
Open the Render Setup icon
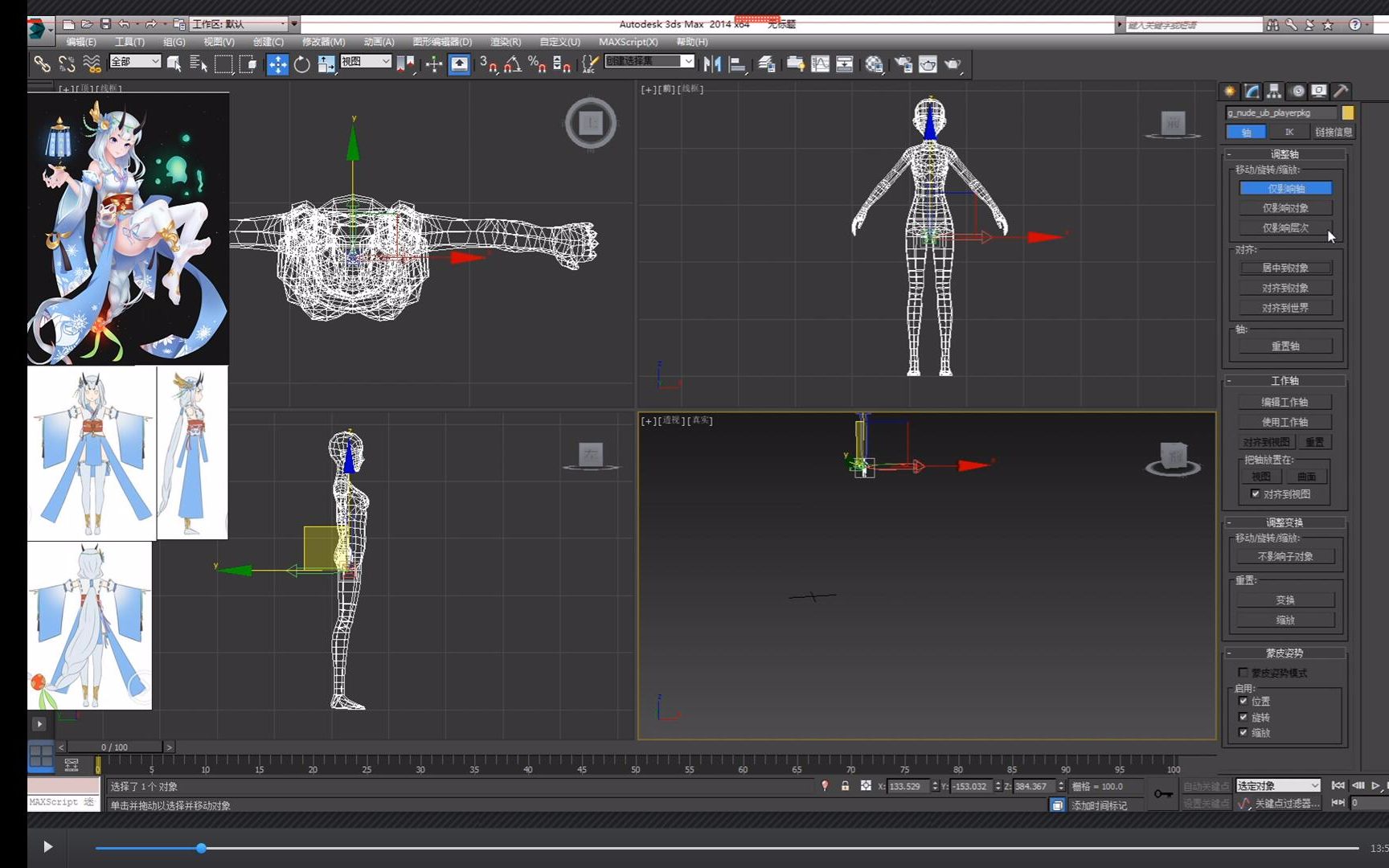tap(903, 64)
